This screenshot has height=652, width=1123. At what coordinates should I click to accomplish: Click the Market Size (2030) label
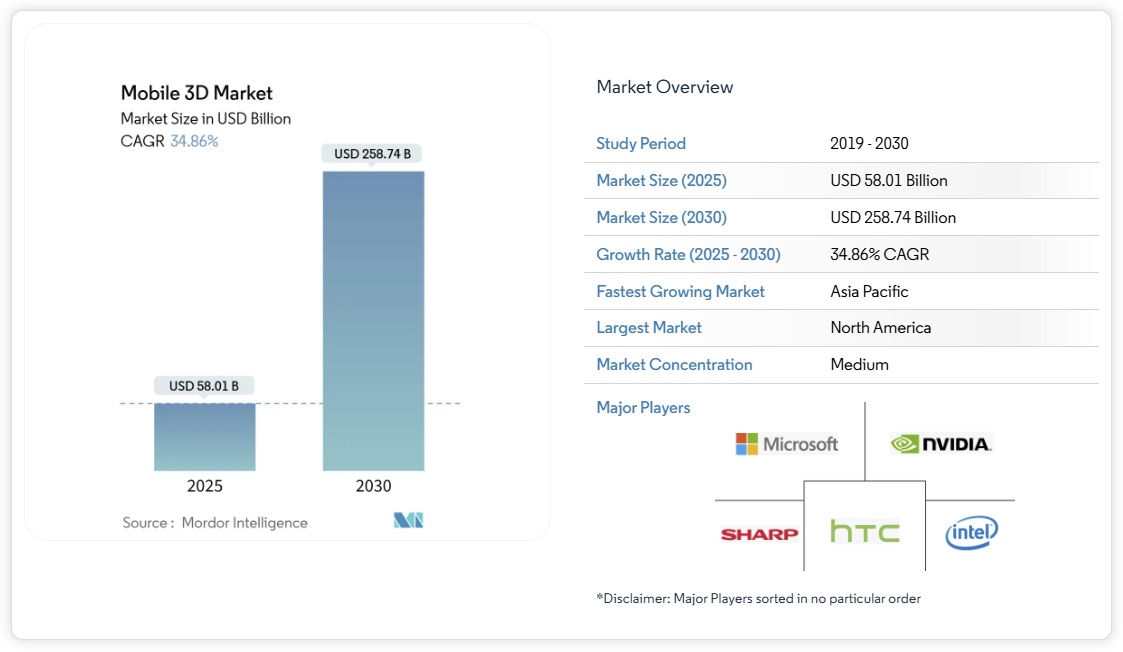tap(661, 217)
